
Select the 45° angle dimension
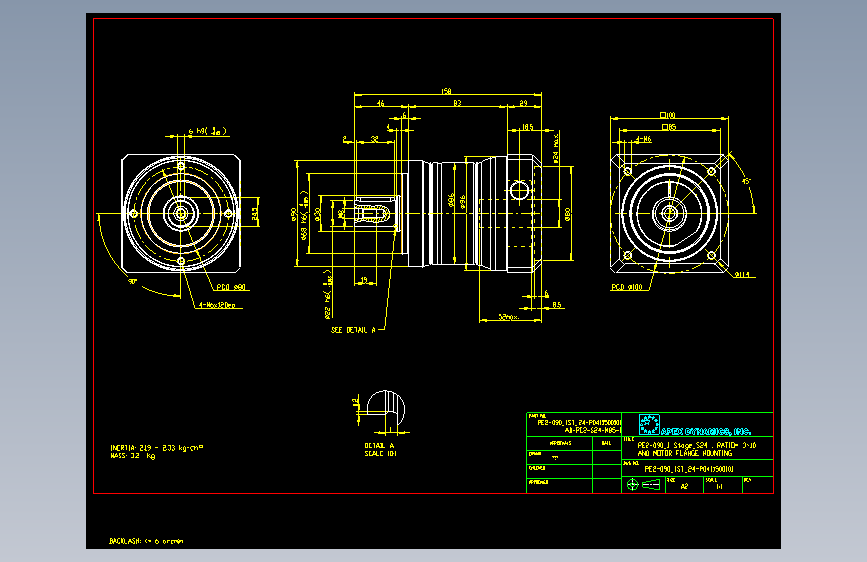[x=746, y=181]
